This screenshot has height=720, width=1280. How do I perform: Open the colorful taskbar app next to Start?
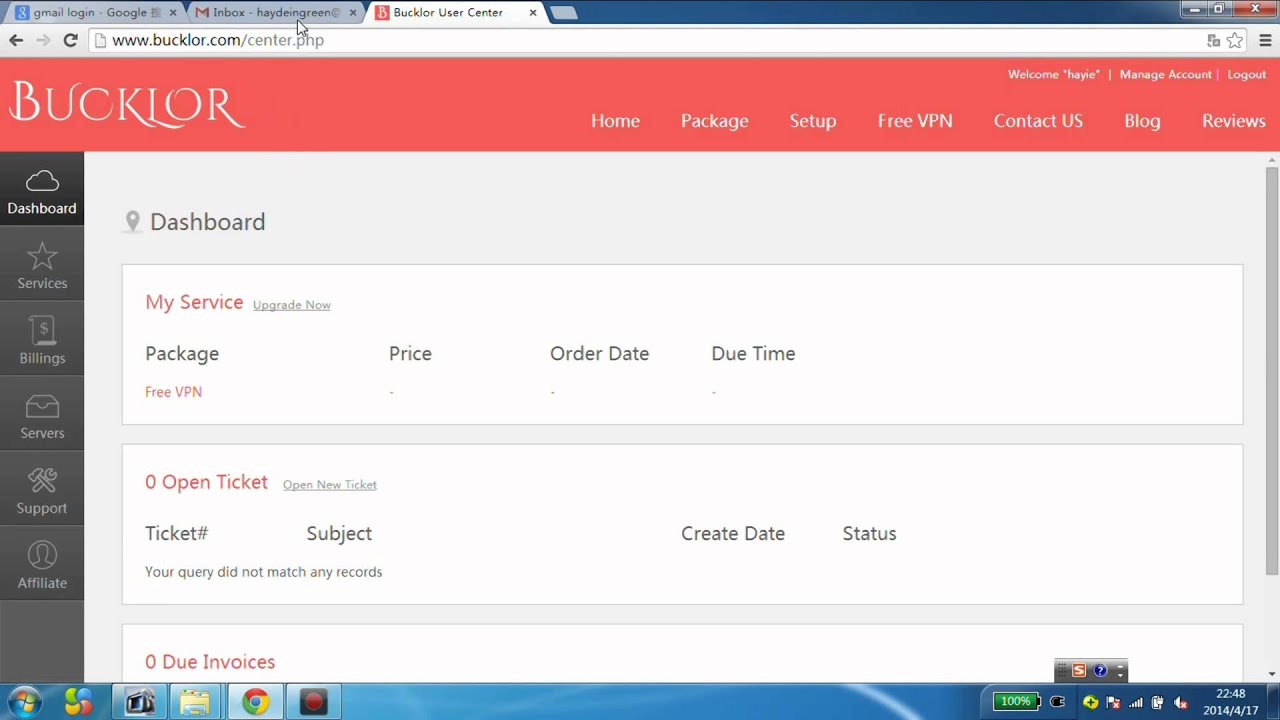[79, 702]
